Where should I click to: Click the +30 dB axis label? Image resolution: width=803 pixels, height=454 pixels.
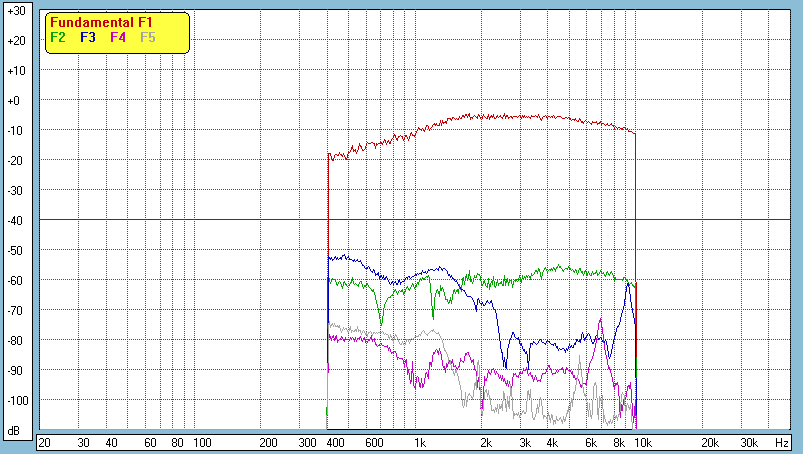point(16,11)
